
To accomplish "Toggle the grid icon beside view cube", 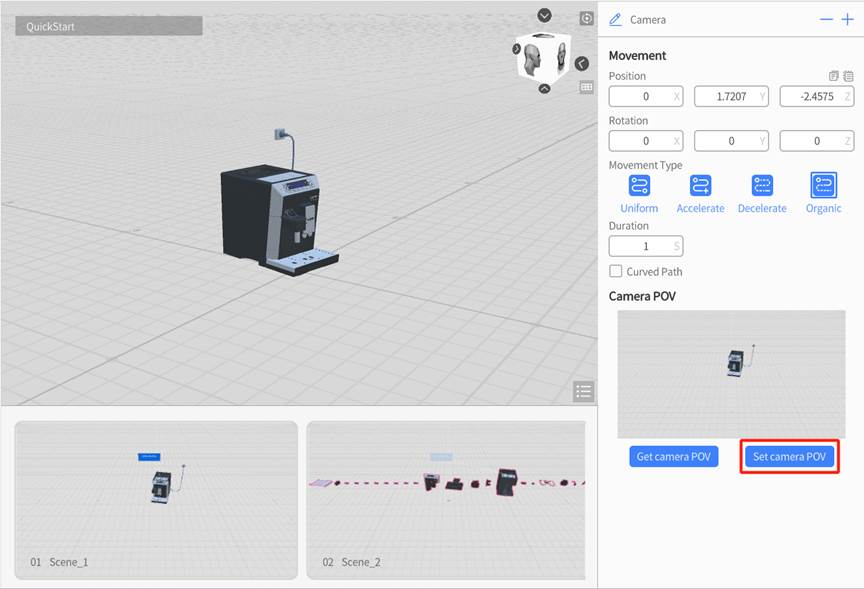I will [x=587, y=87].
